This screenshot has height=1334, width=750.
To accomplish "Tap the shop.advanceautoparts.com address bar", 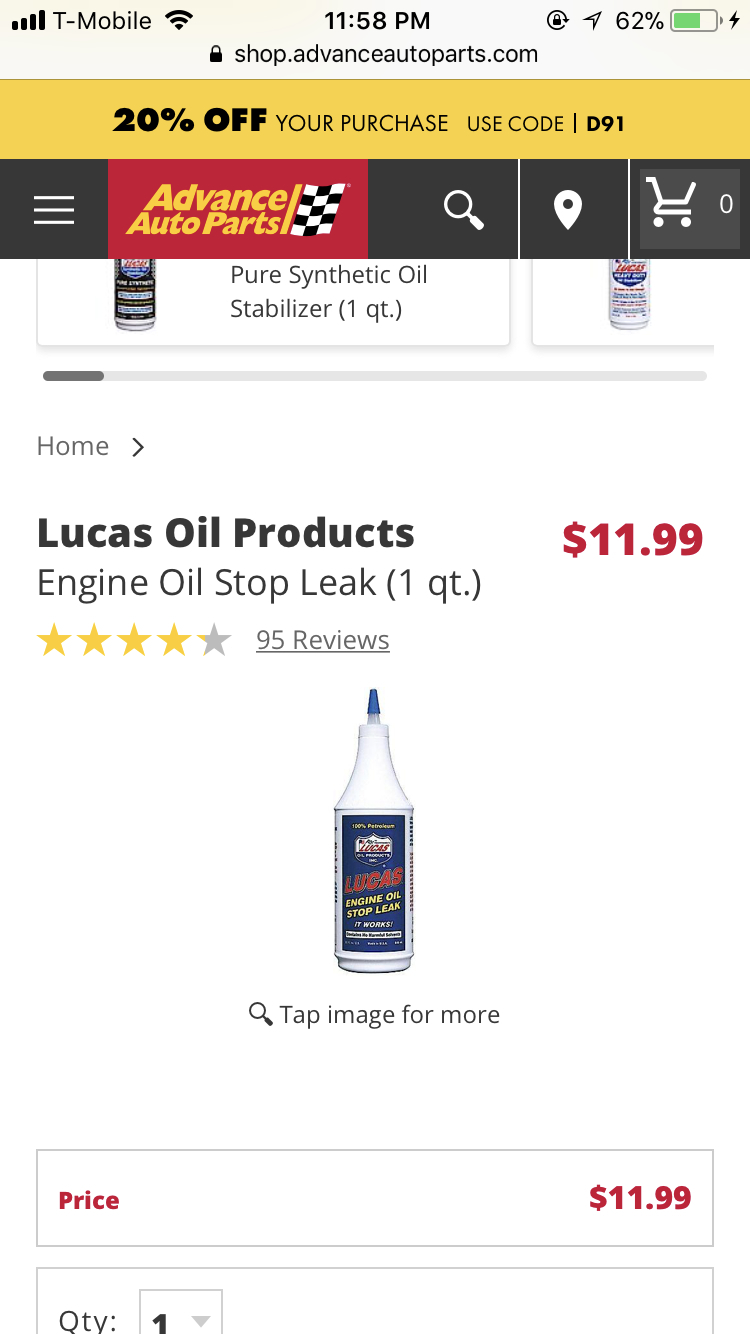I will 385,55.
